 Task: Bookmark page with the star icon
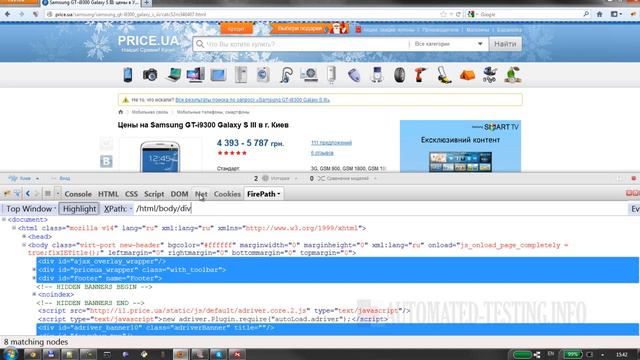443,14
